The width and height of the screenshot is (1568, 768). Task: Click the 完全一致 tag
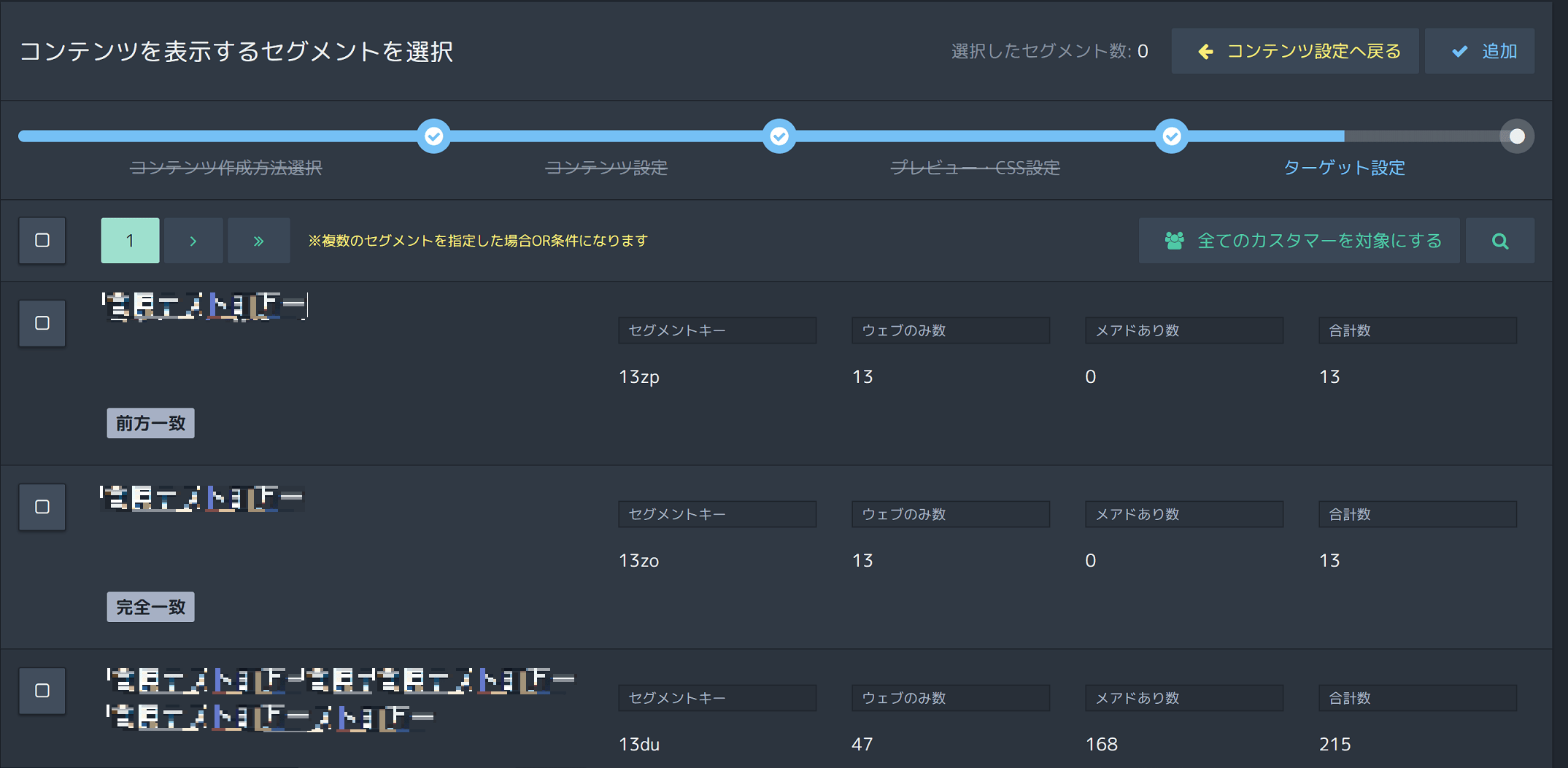[x=151, y=607]
